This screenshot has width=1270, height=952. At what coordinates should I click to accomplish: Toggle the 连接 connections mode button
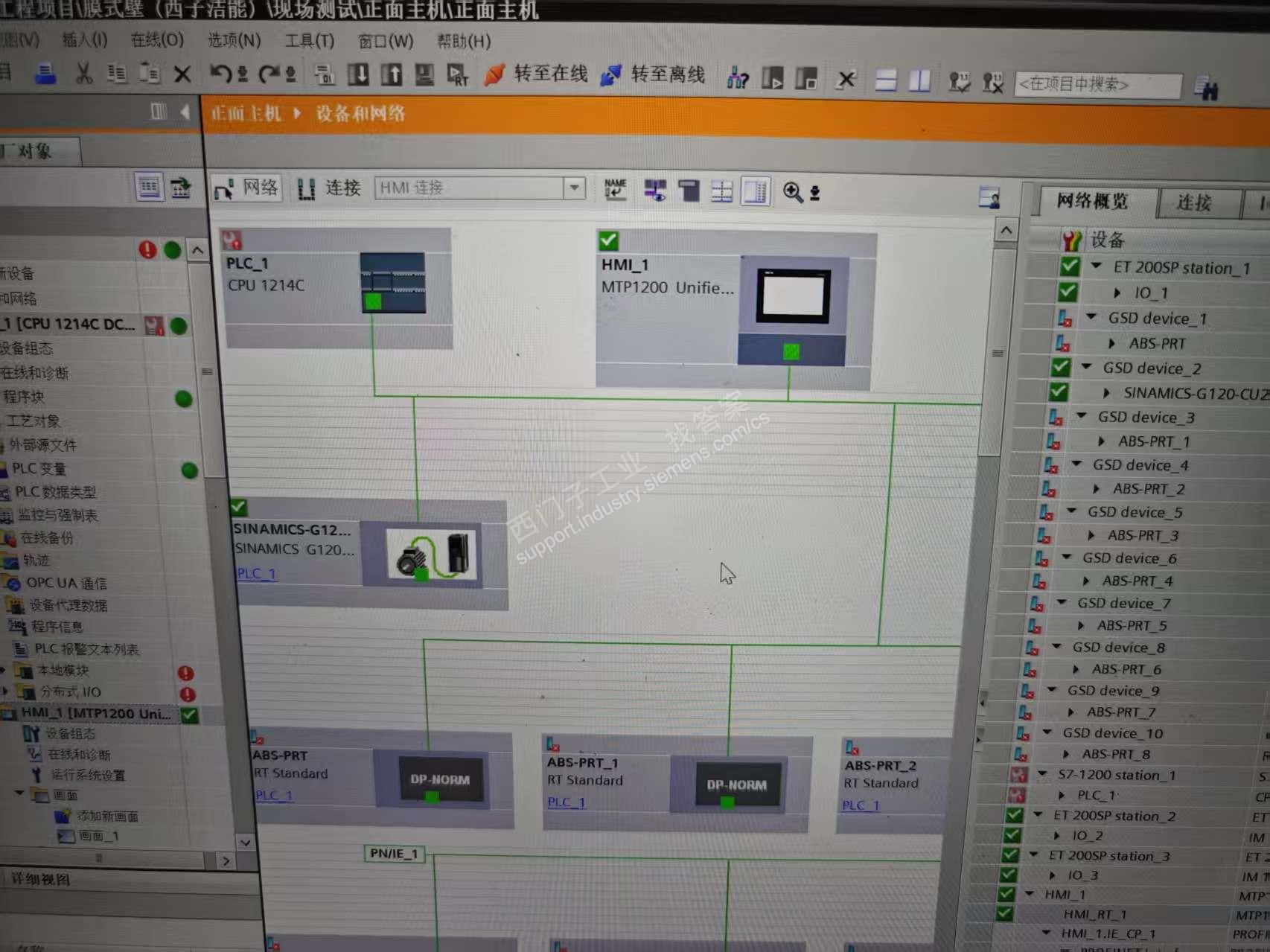(329, 188)
